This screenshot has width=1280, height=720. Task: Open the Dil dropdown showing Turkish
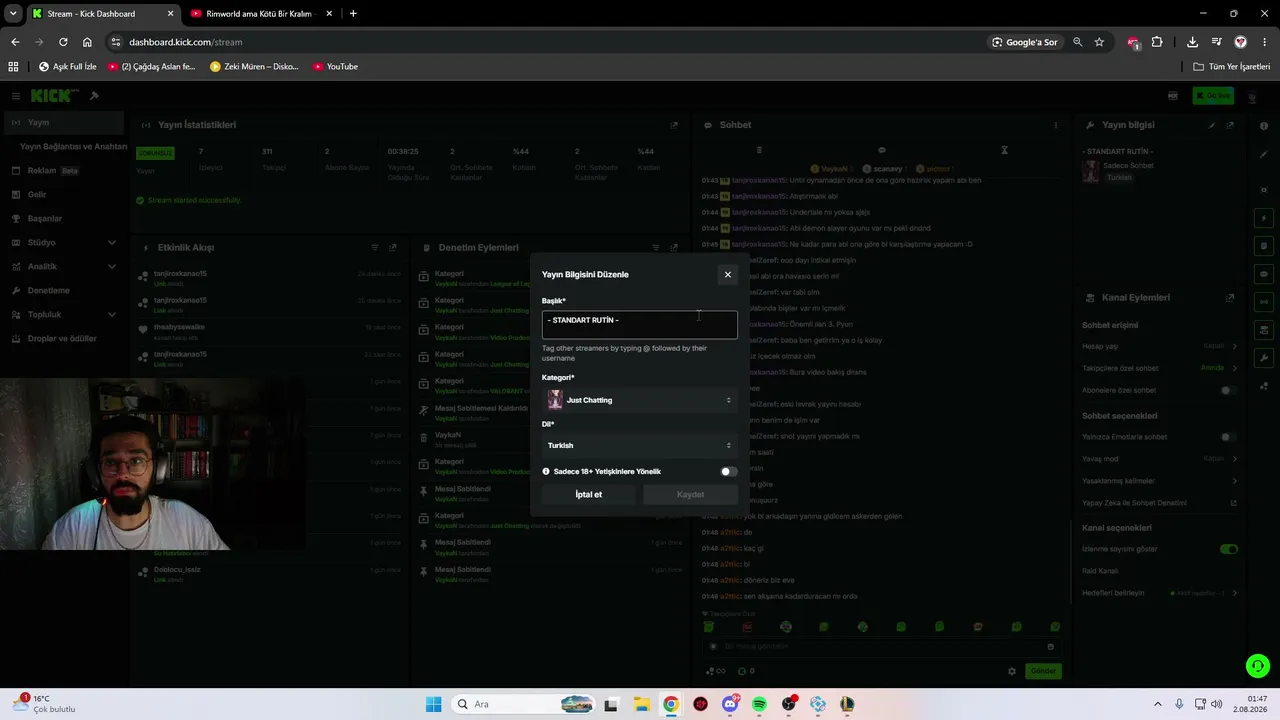[640, 445]
